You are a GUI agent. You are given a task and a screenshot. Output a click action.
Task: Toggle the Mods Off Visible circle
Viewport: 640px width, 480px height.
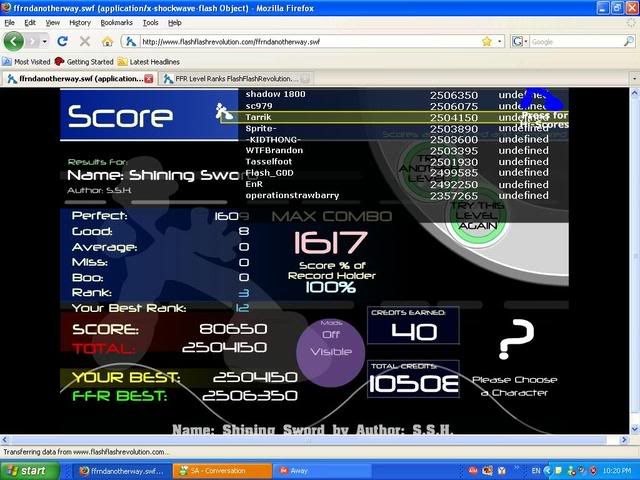tap(330, 343)
